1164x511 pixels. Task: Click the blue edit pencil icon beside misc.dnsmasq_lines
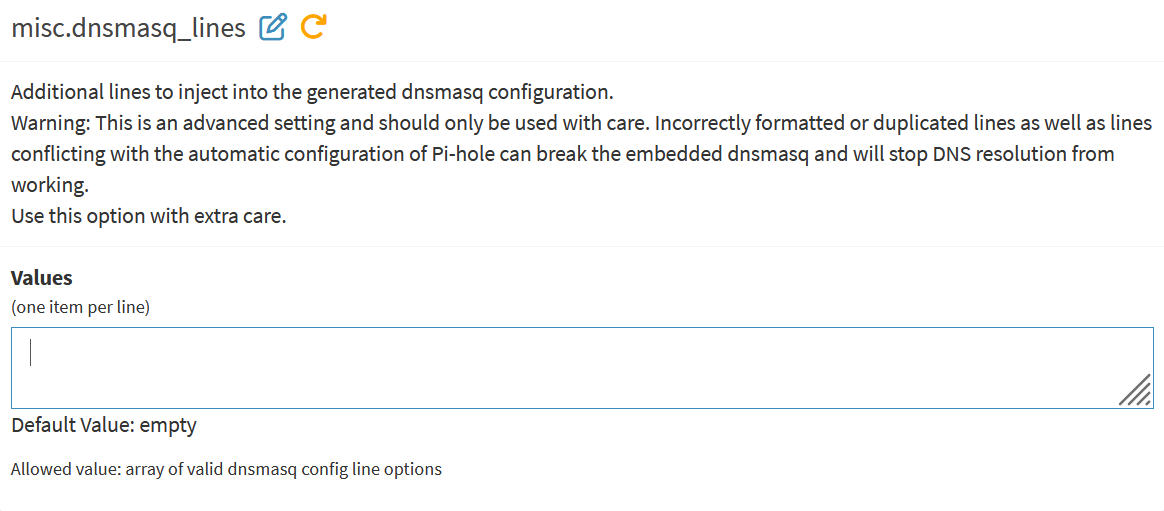[272, 28]
